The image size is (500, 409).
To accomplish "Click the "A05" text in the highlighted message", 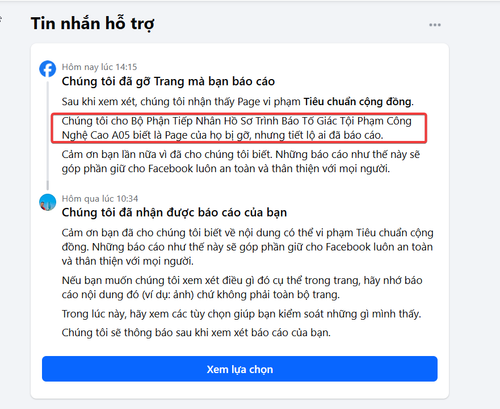I will [121, 135].
